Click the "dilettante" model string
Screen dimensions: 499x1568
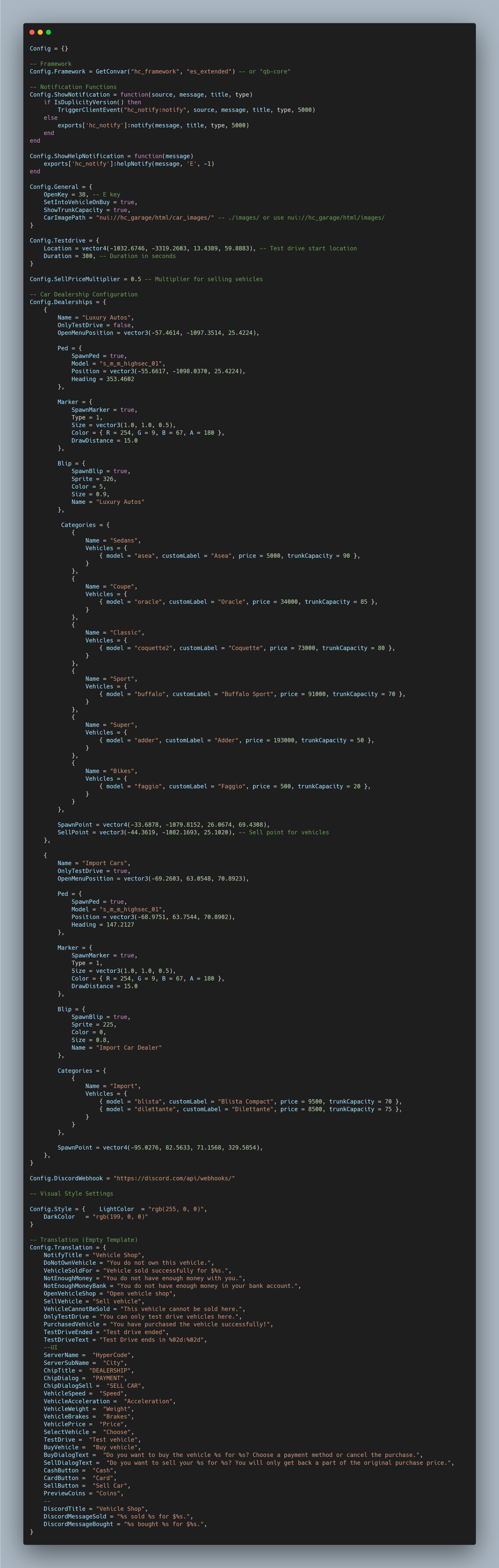[x=155, y=1109]
